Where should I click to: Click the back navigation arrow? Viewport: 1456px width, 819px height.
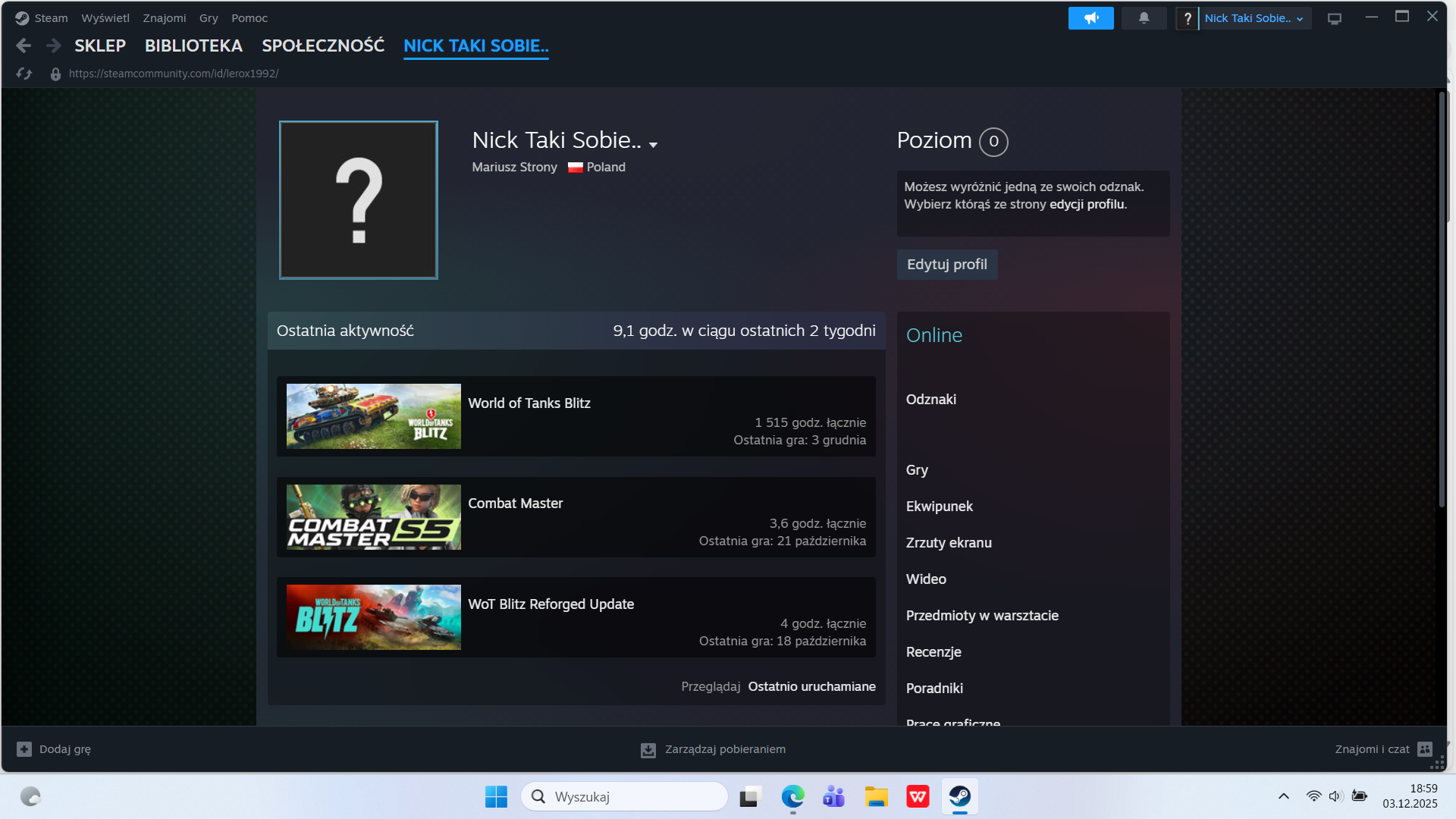[24, 45]
